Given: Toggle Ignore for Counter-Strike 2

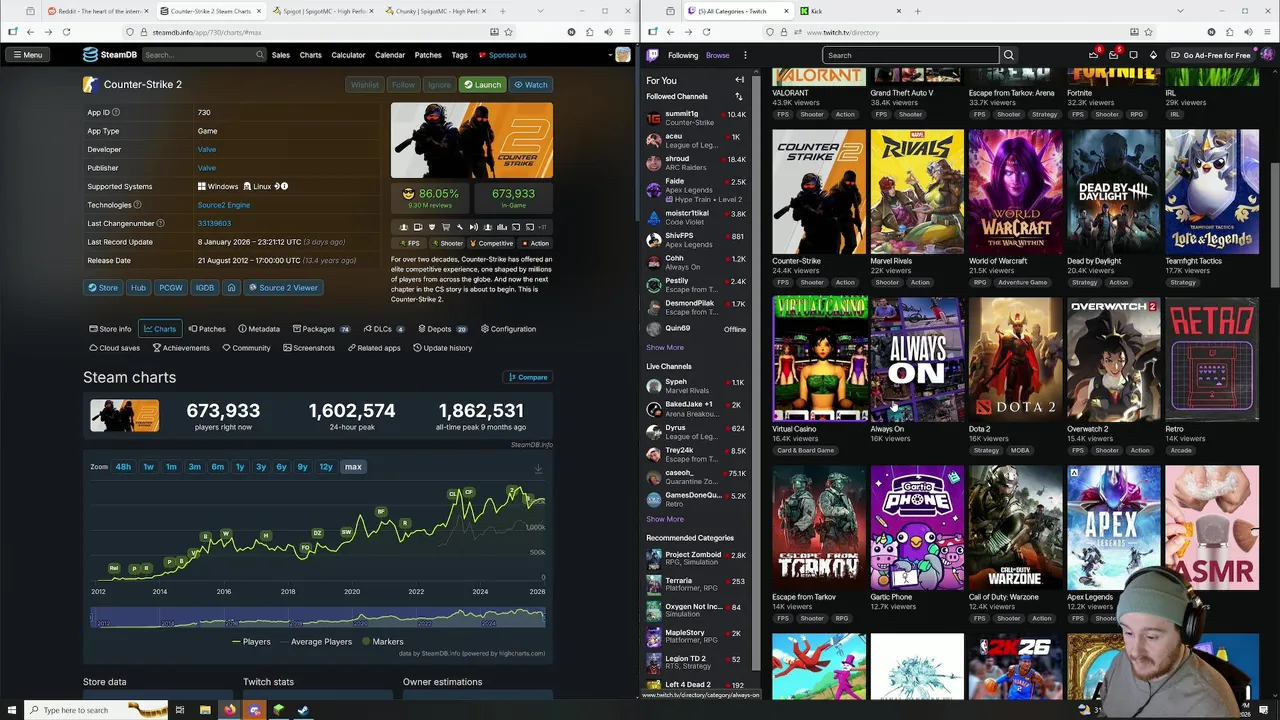Looking at the screenshot, I should coord(439,85).
